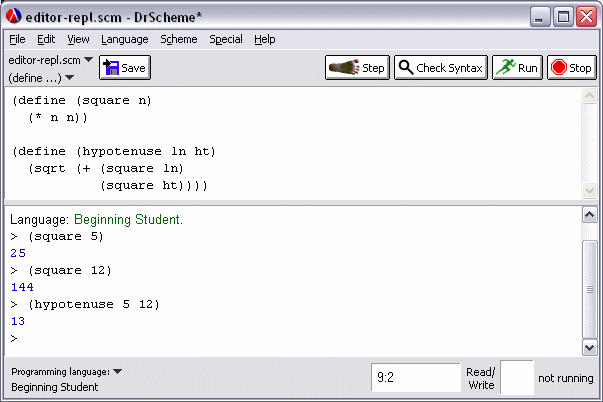Open the Help menu

(x=265, y=39)
